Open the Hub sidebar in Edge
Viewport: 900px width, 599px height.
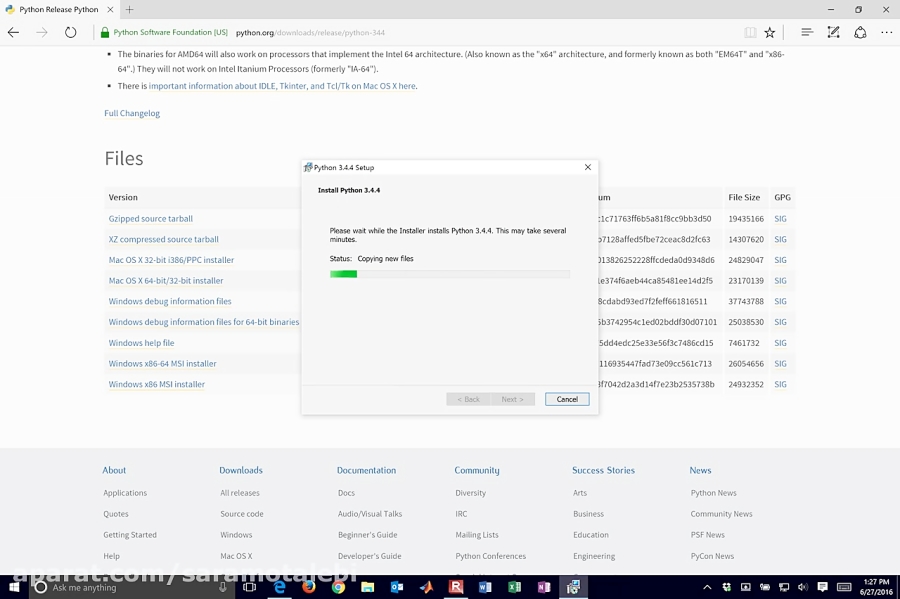pyautogui.click(x=807, y=32)
